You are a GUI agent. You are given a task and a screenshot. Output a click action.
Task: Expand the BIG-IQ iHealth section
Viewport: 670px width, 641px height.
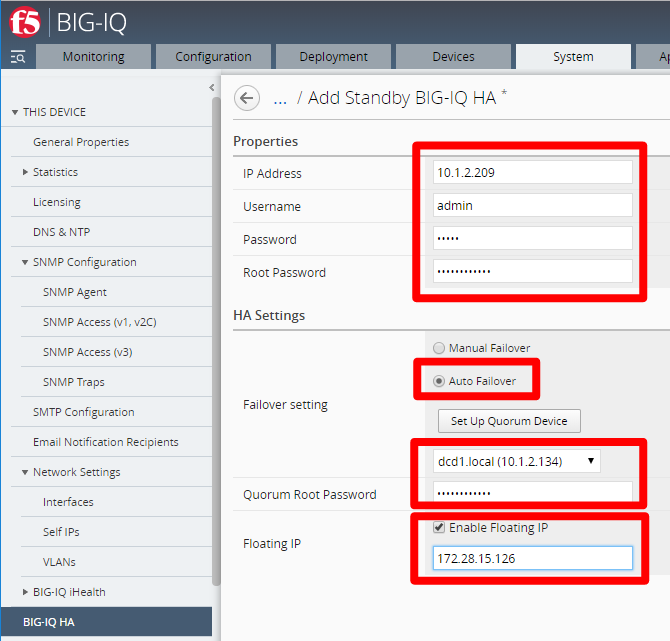click(25, 592)
